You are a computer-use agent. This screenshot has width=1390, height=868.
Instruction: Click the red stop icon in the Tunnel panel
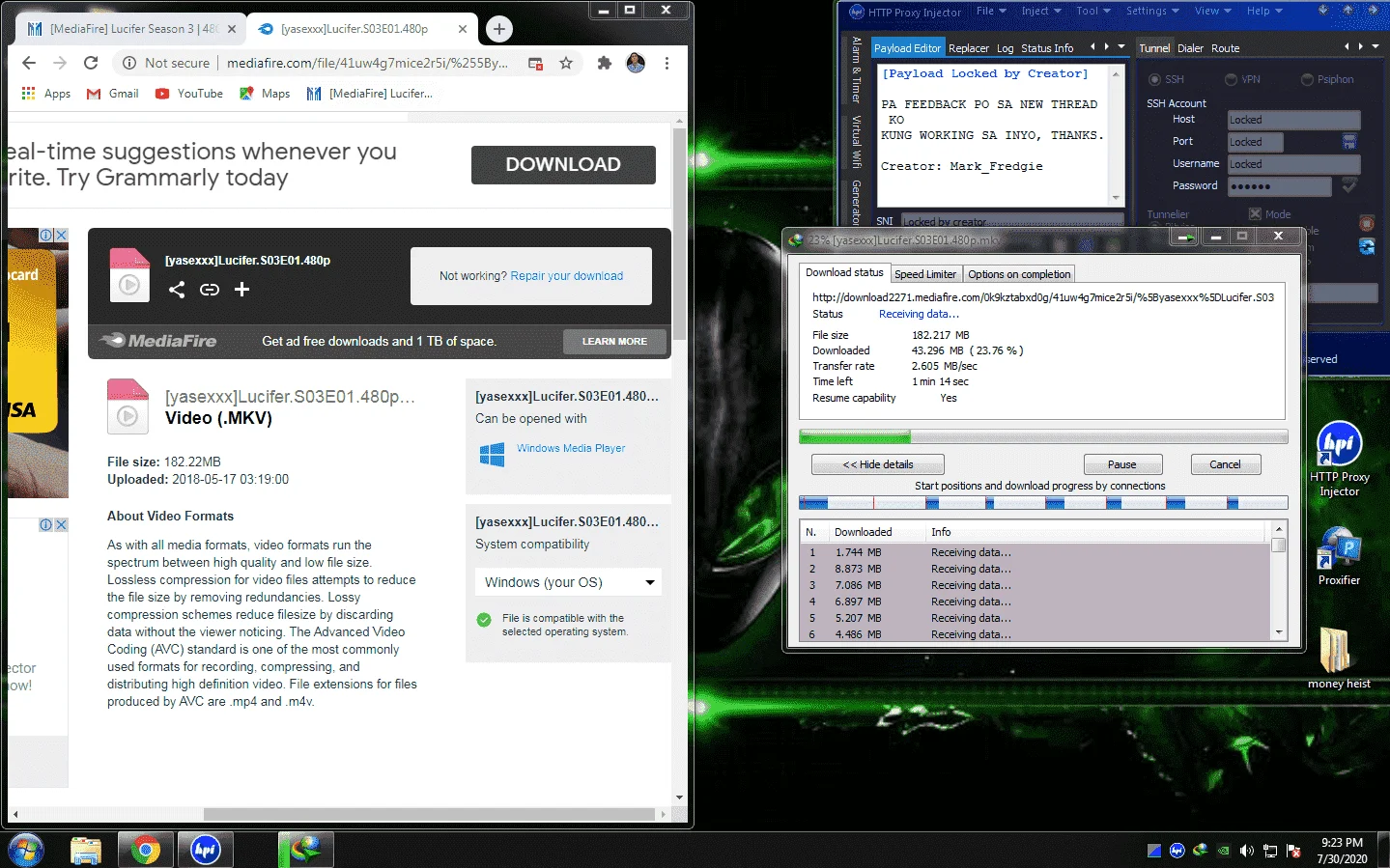(1367, 223)
